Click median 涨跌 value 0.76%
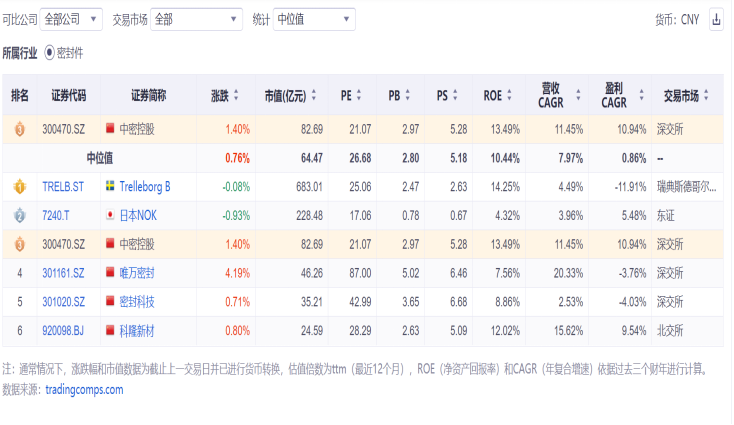The height and width of the screenshot is (425, 734). [237, 158]
